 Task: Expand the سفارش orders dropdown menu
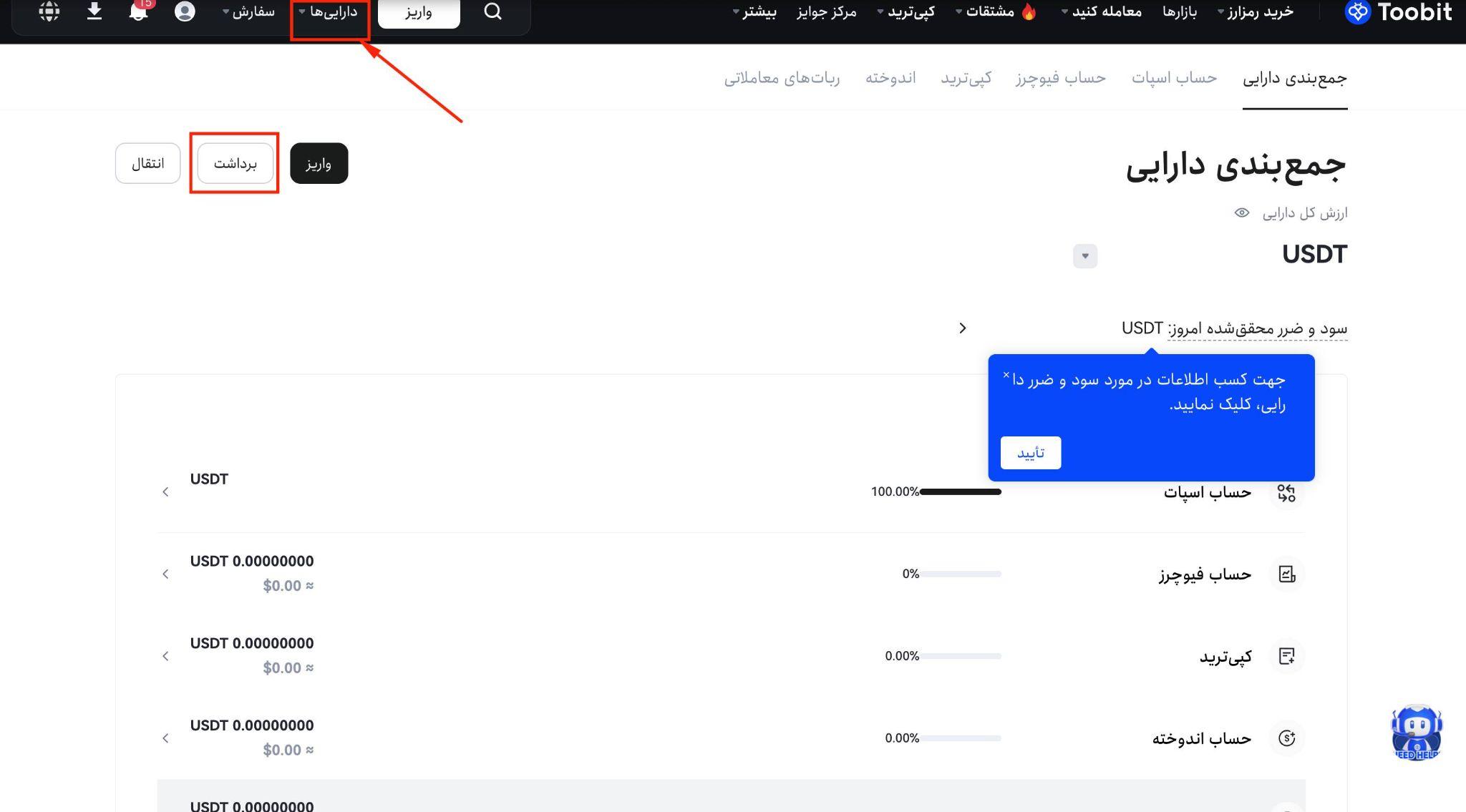[249, 12]
